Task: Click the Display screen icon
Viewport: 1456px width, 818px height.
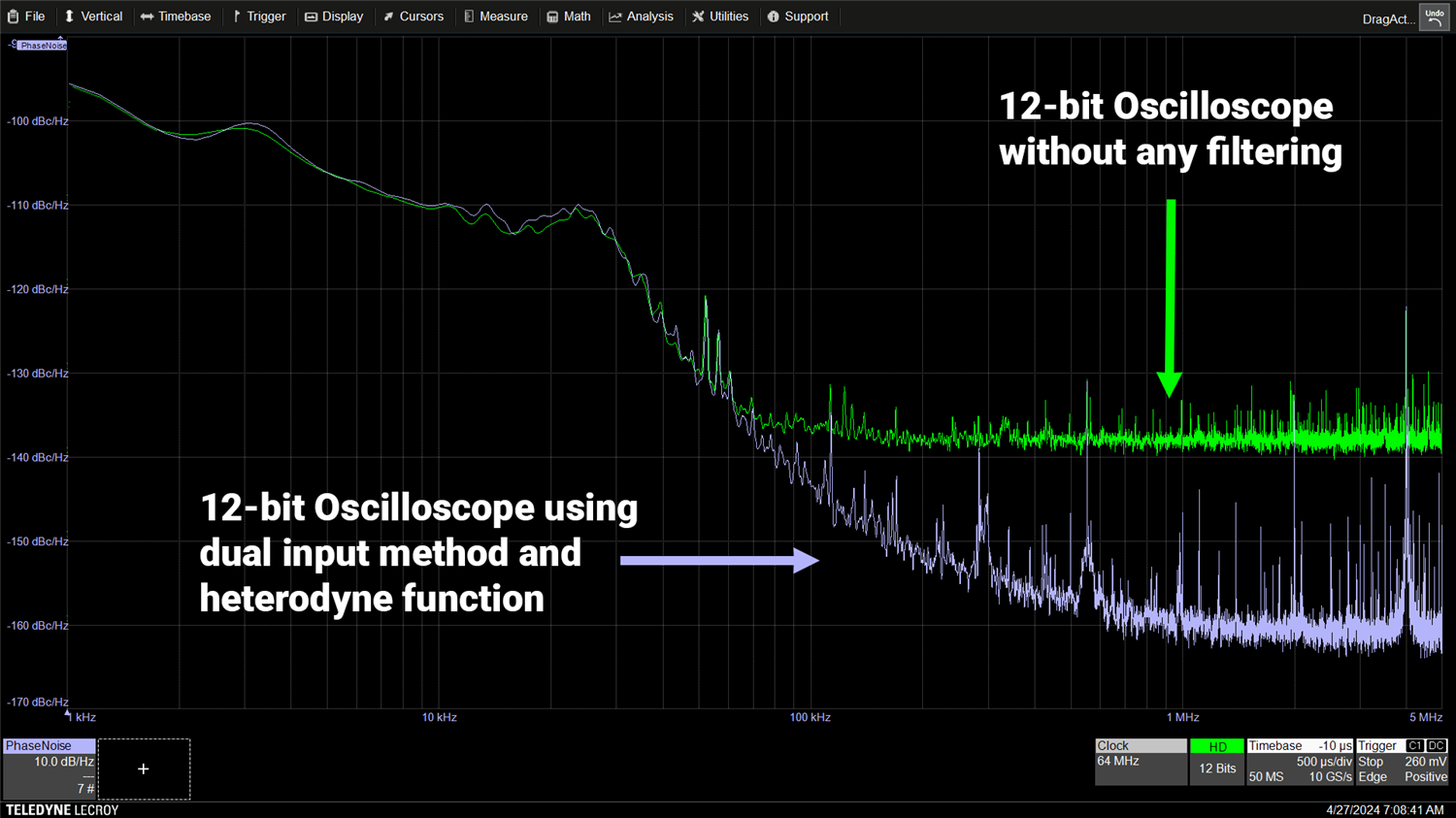Action: pyautogui.click(x=311, y=16)
